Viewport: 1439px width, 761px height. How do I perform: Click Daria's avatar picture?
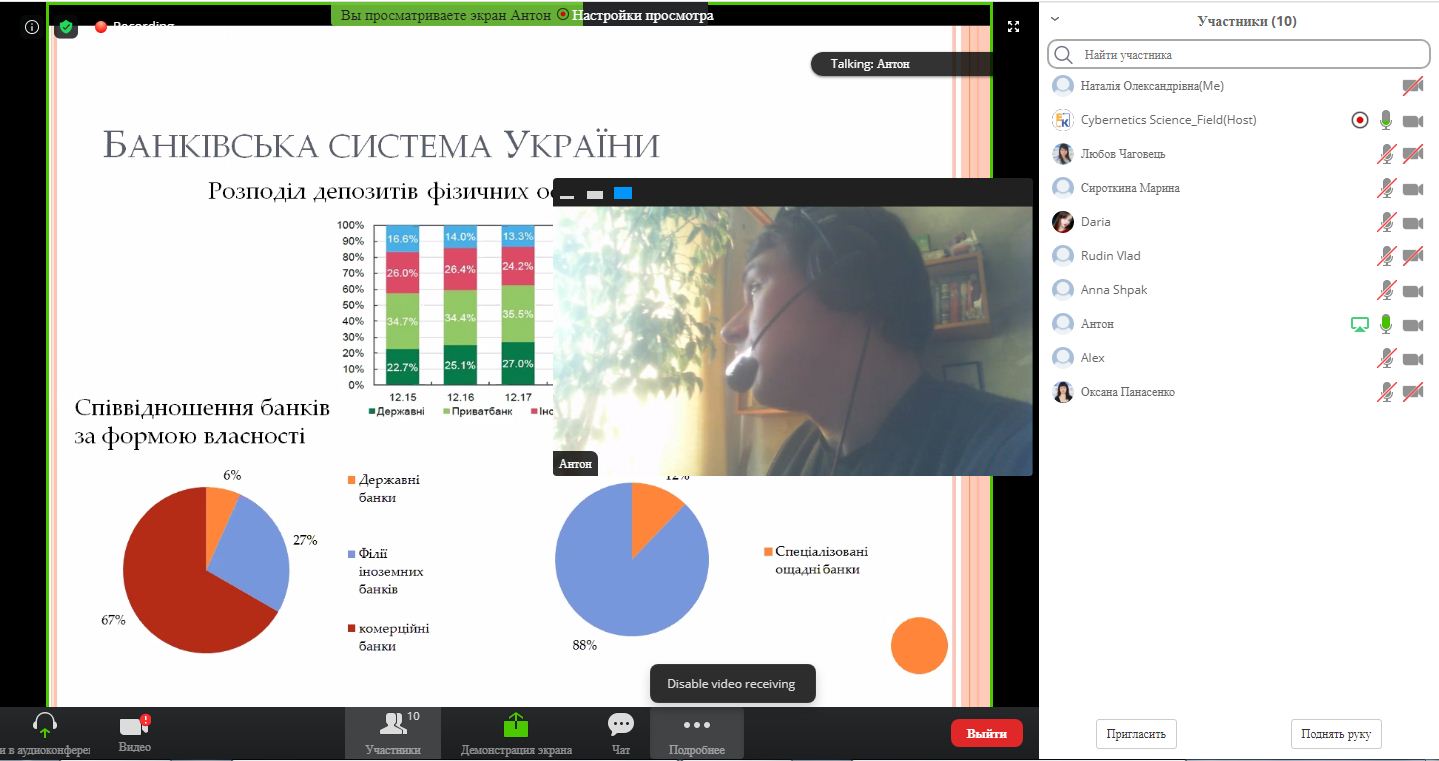click(x=1063, y=222)
